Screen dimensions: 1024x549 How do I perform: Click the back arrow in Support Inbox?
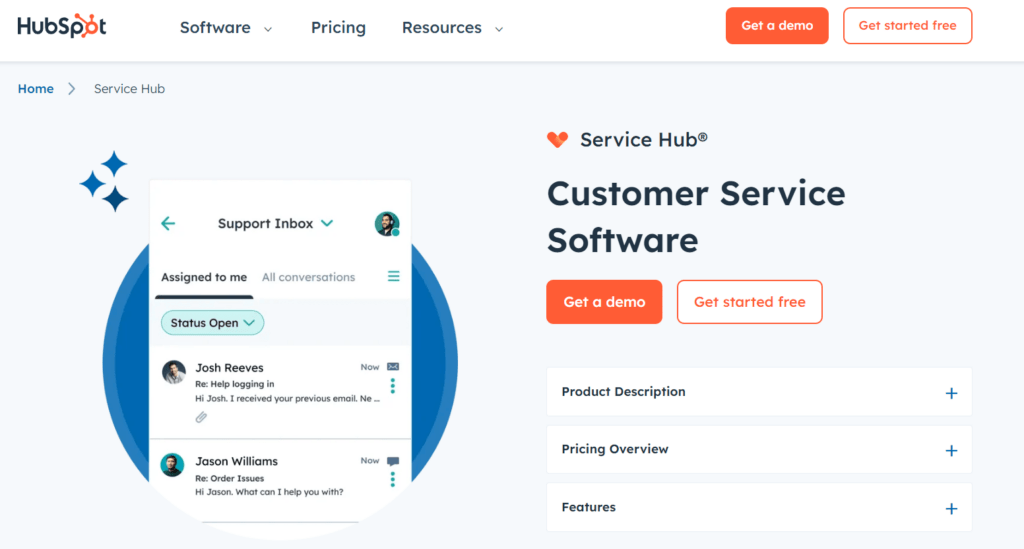coord(168,224)
